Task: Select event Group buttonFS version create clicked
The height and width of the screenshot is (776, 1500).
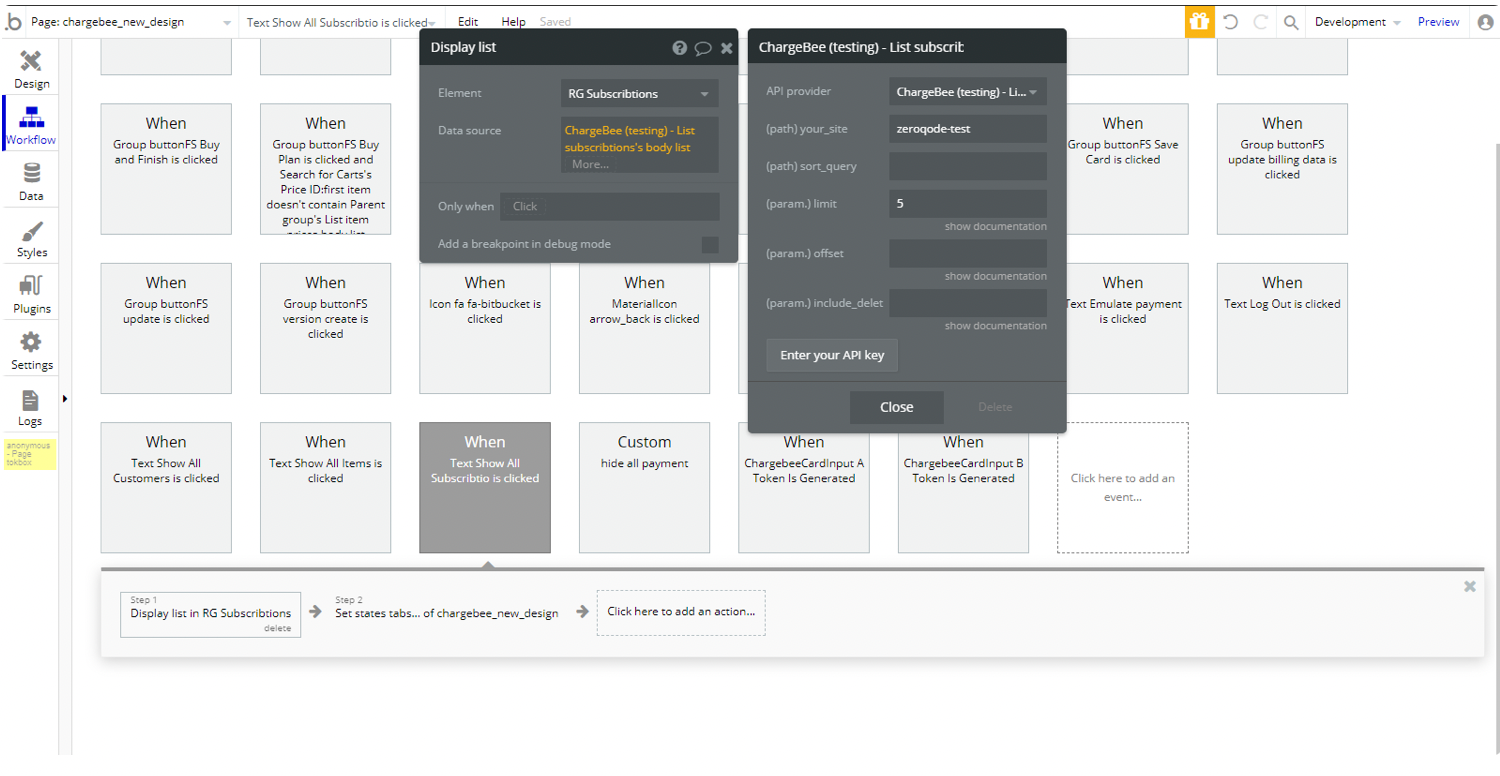Action: (325, 328)
